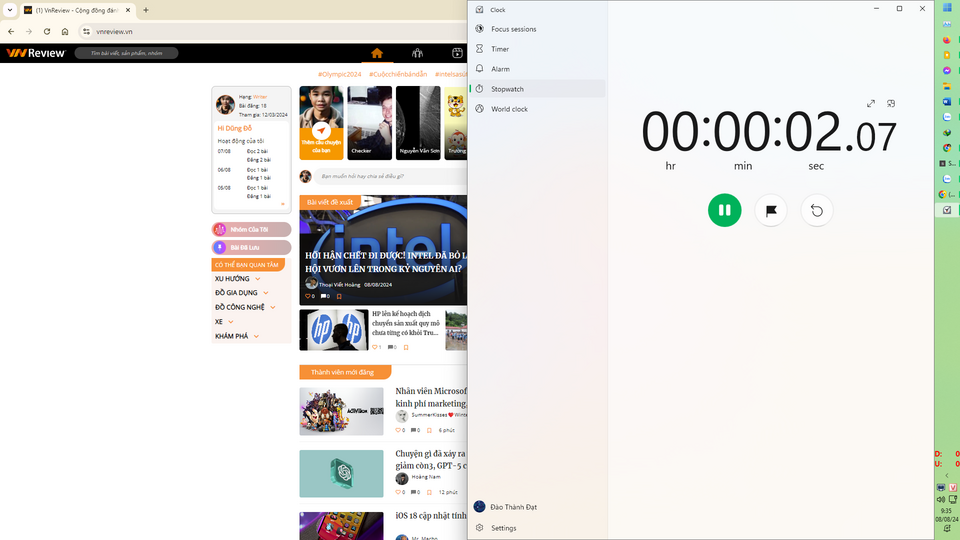
Task: Go back in the Chrome browser
Action: (11, 31)
